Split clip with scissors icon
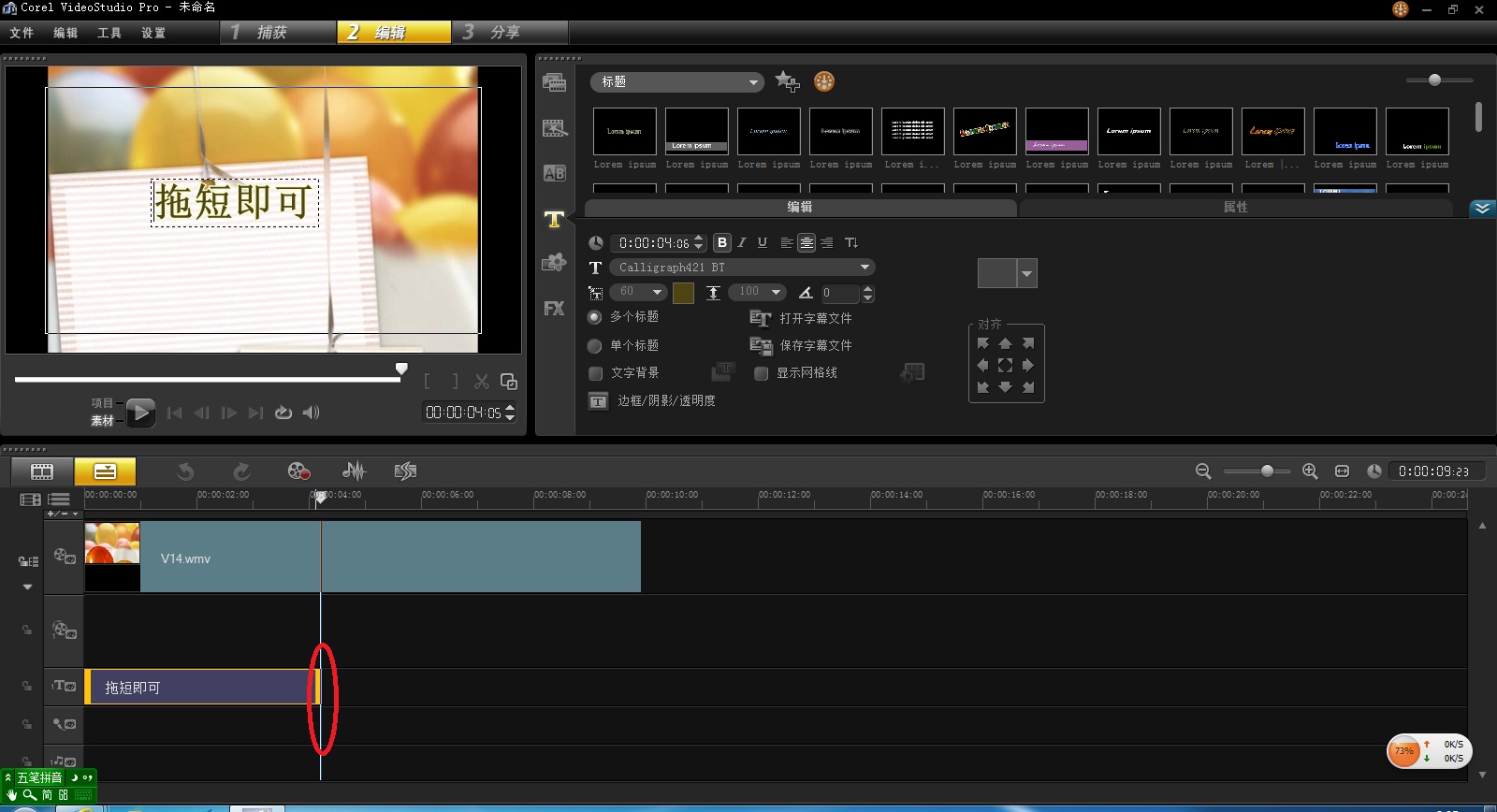 [482, 382]
